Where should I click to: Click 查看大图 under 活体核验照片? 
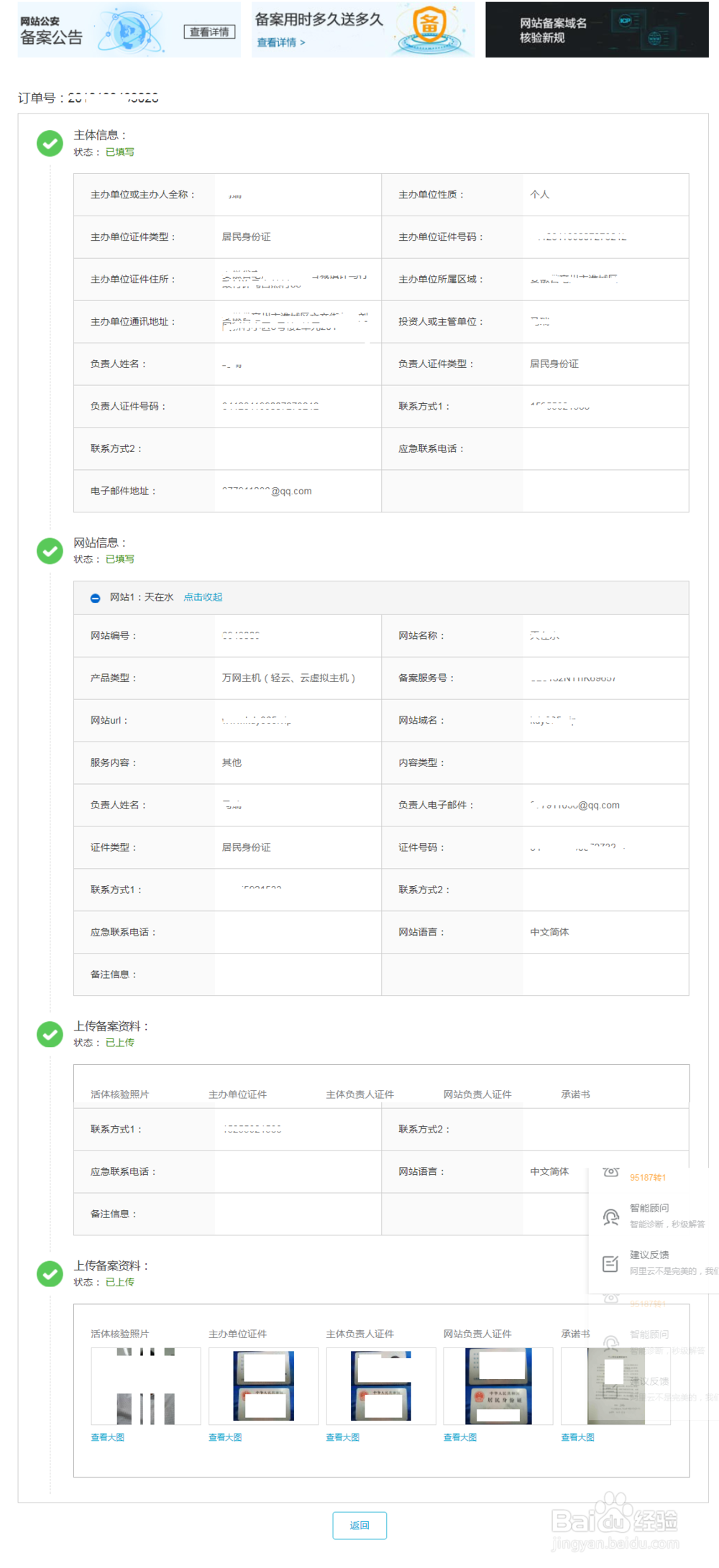(x=108, y=1437)
